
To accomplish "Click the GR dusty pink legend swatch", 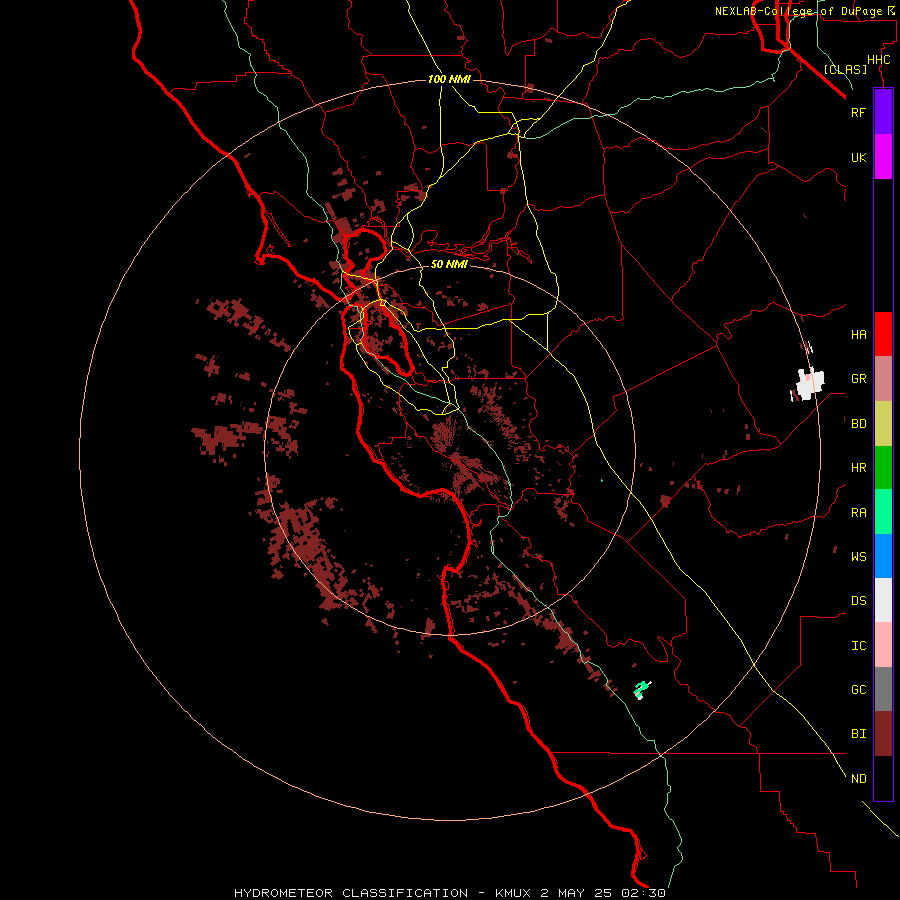I will pos(883,379).
